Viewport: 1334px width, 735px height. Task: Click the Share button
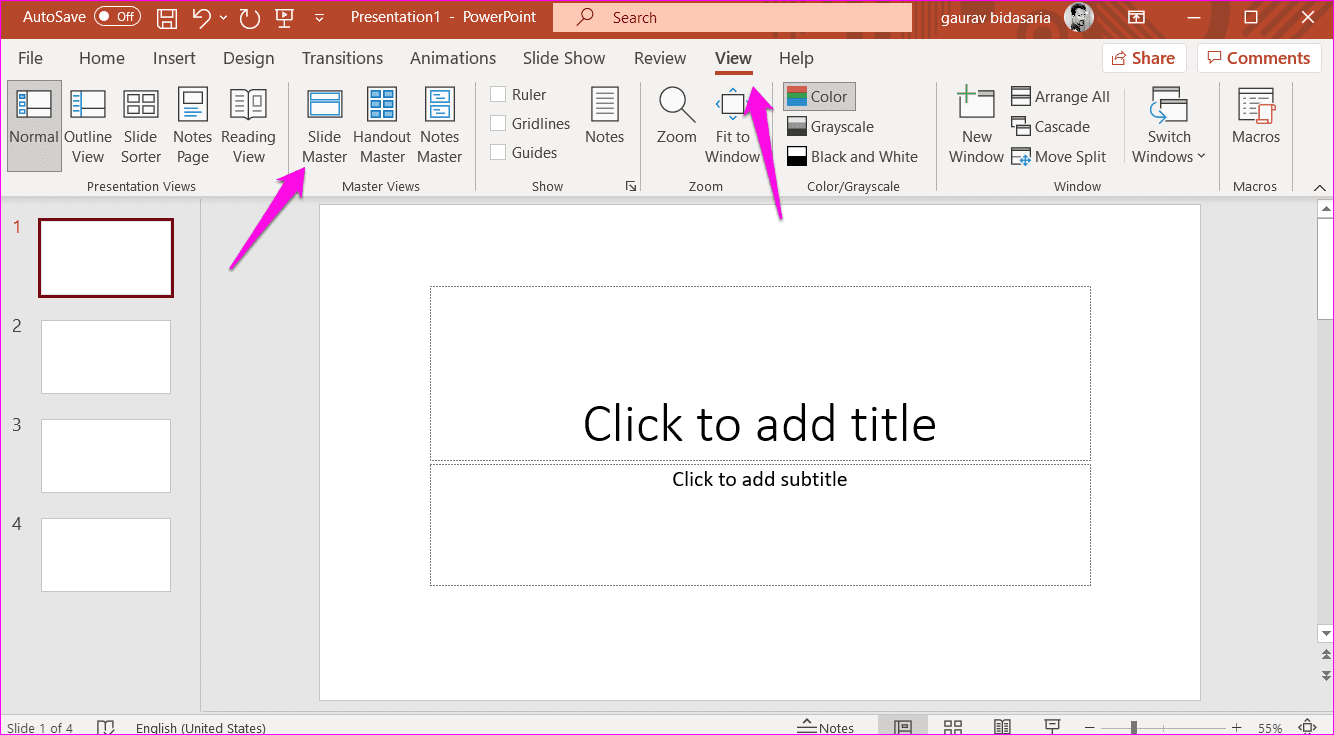point(1143,57)
